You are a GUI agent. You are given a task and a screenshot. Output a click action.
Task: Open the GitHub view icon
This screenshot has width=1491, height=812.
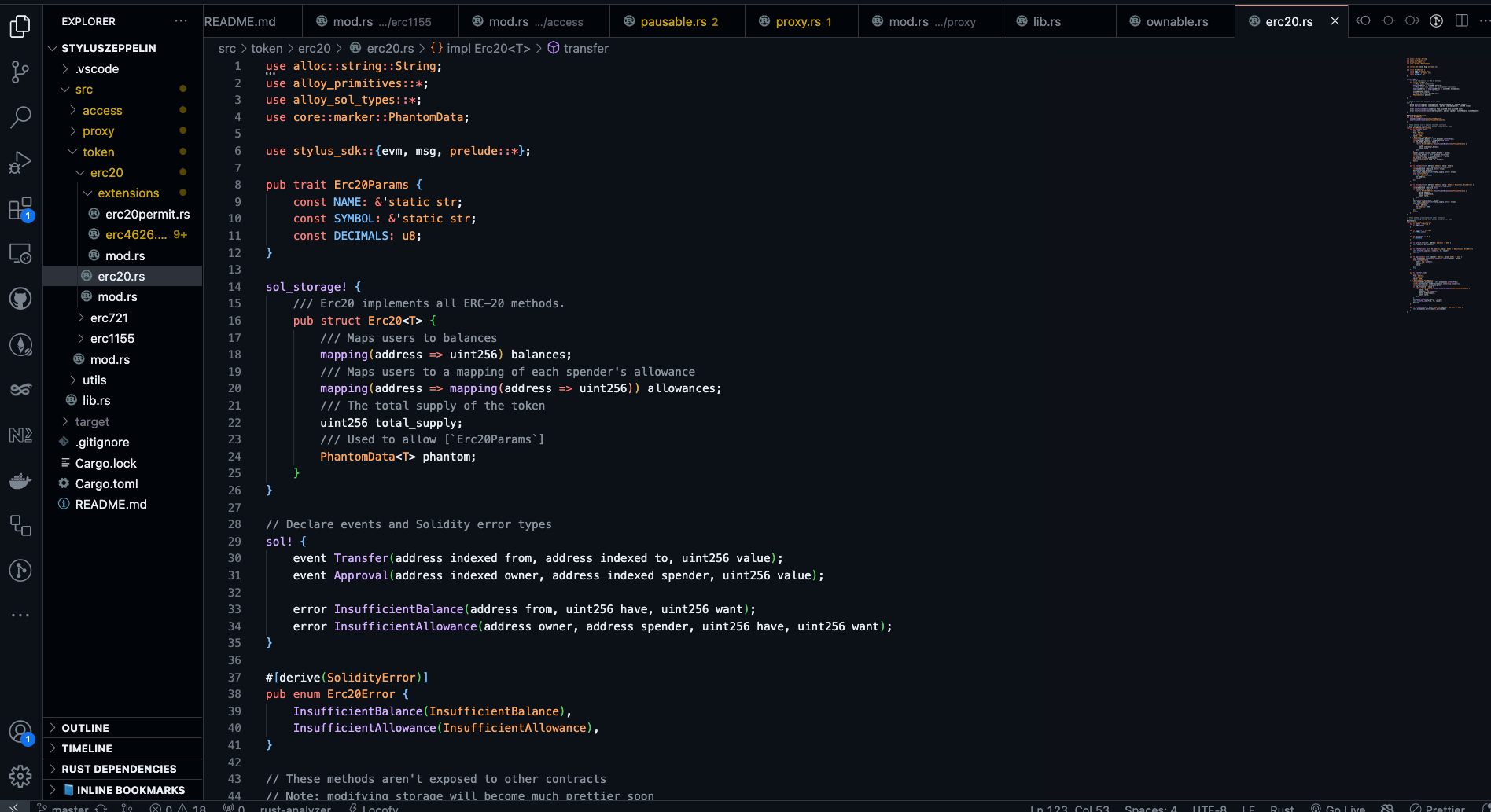tap(20, 299)
